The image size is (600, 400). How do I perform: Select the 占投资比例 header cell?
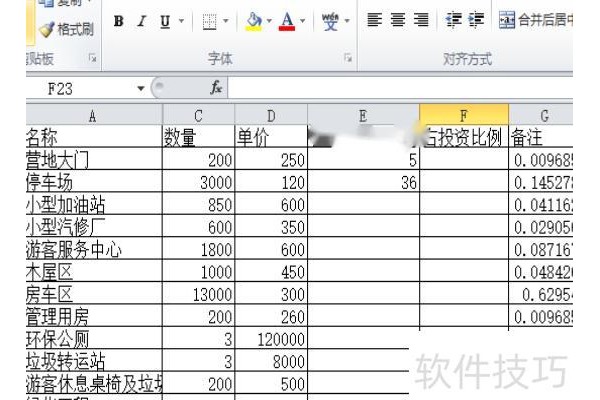(464, 137)
